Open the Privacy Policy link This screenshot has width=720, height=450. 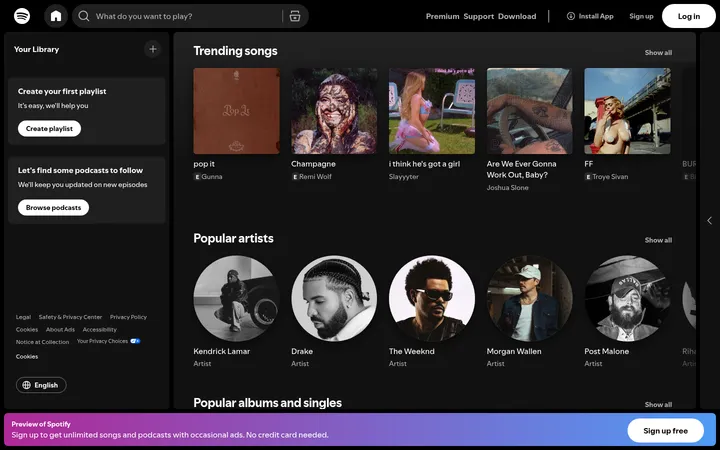[x=128, y=317]
